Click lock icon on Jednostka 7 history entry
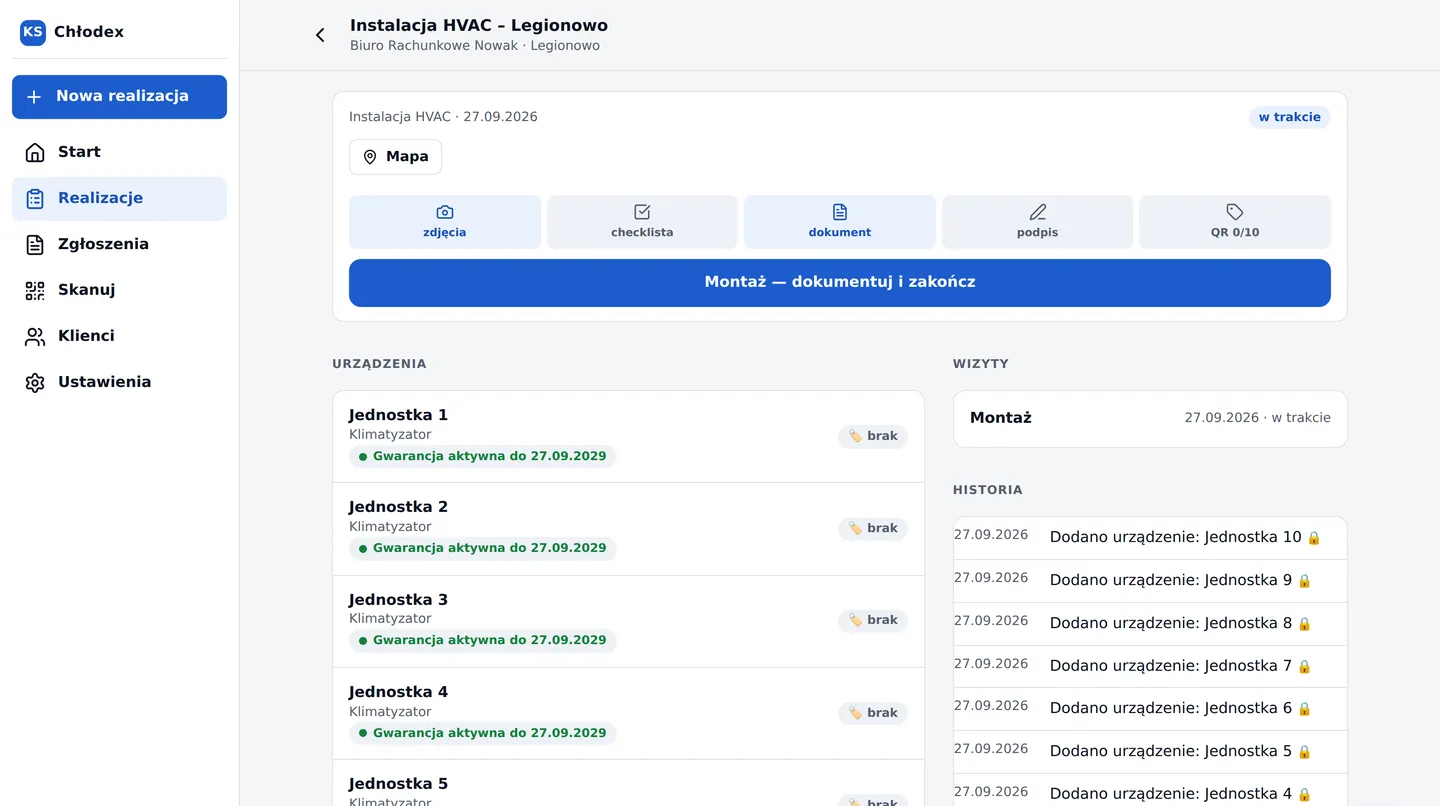The height and width of the screenshot is (806, 1440). (1304, 667)
